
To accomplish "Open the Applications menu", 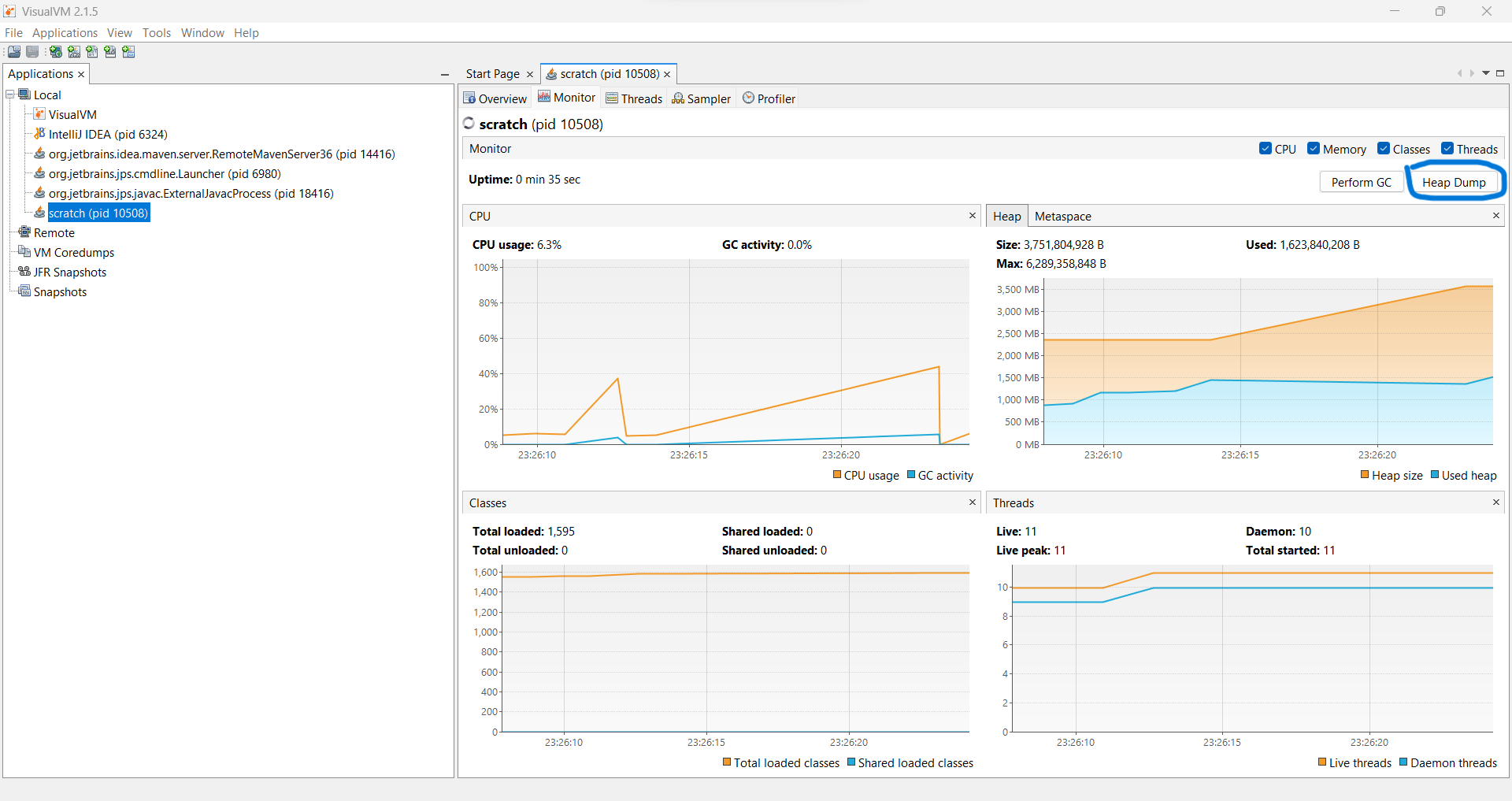I will (x=65, y=32).
